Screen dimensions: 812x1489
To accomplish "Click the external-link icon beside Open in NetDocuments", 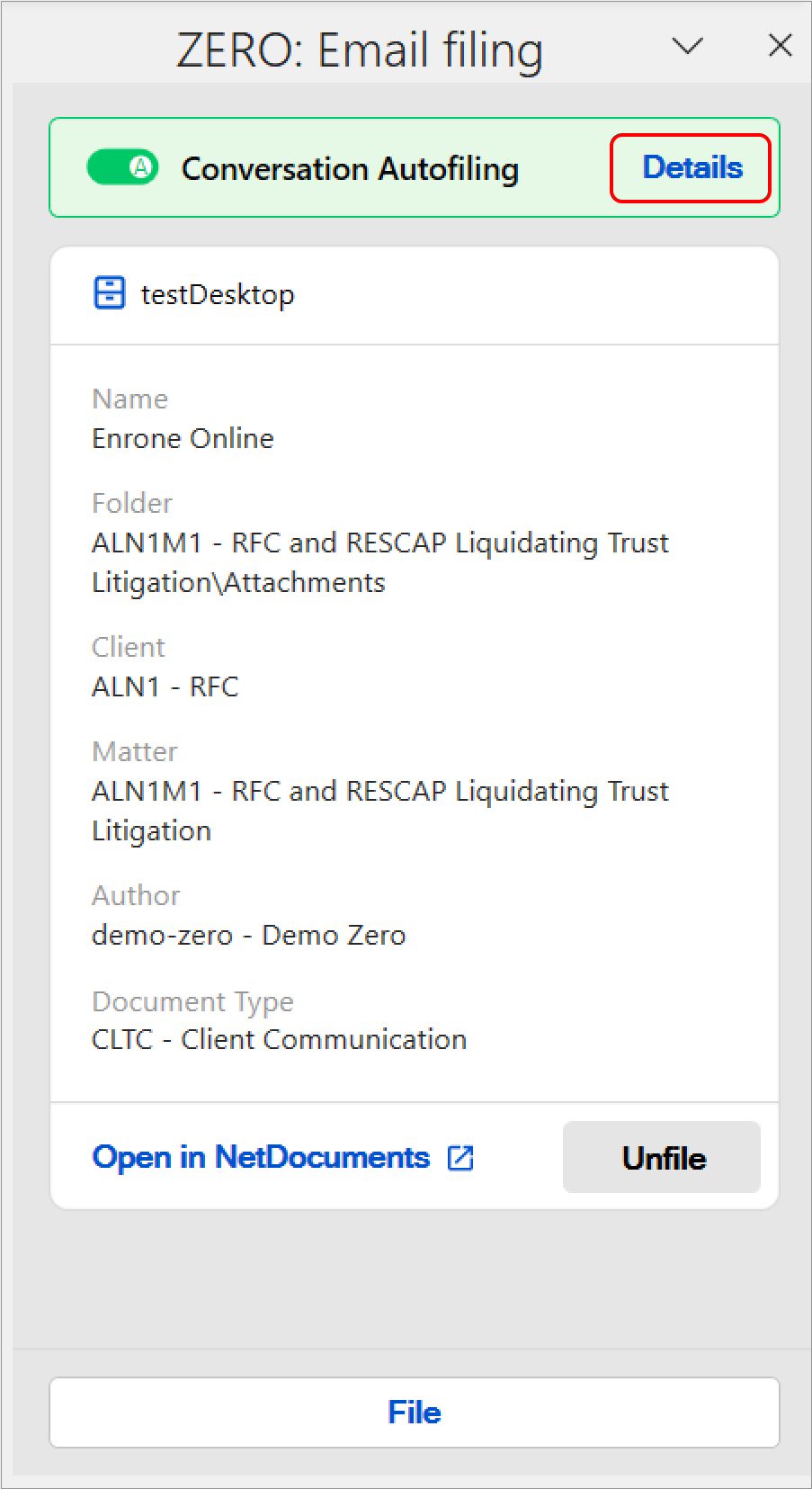I will pos(460,1158).
